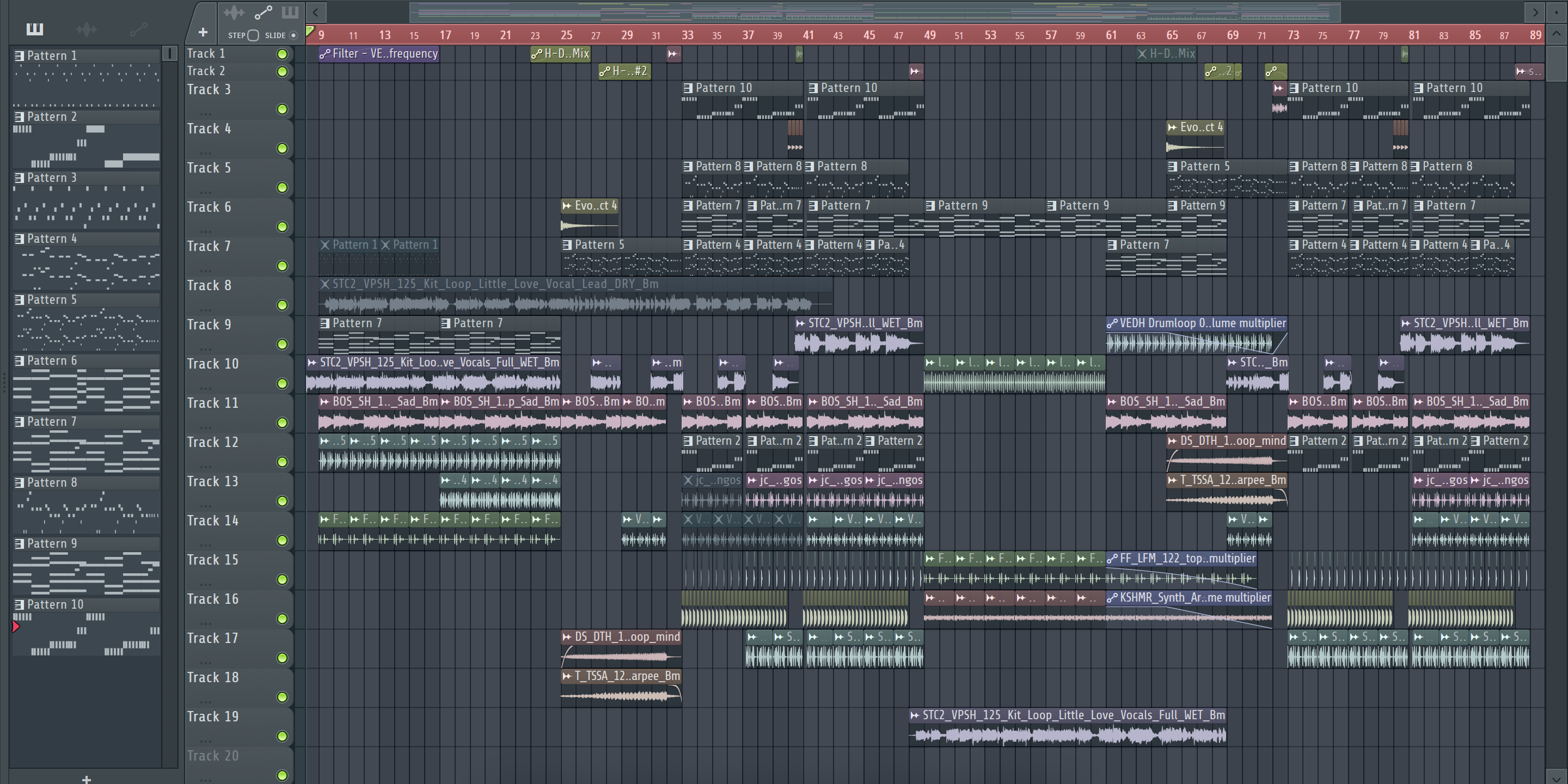Open the STC2_VPSH Vocal_Lead_DRY_Bm clip menu
Viewport: 1568px width, 784px height.
[325, 284]
